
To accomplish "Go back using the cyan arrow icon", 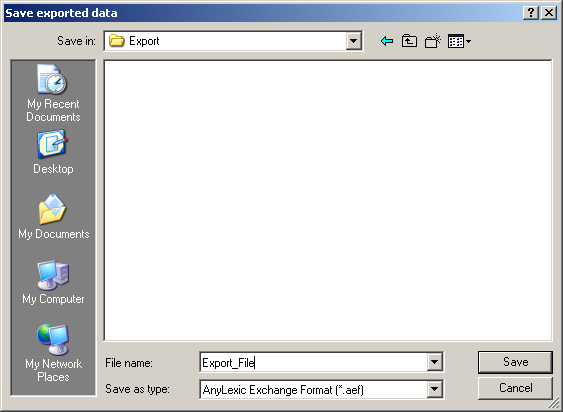I will [387, 41].
